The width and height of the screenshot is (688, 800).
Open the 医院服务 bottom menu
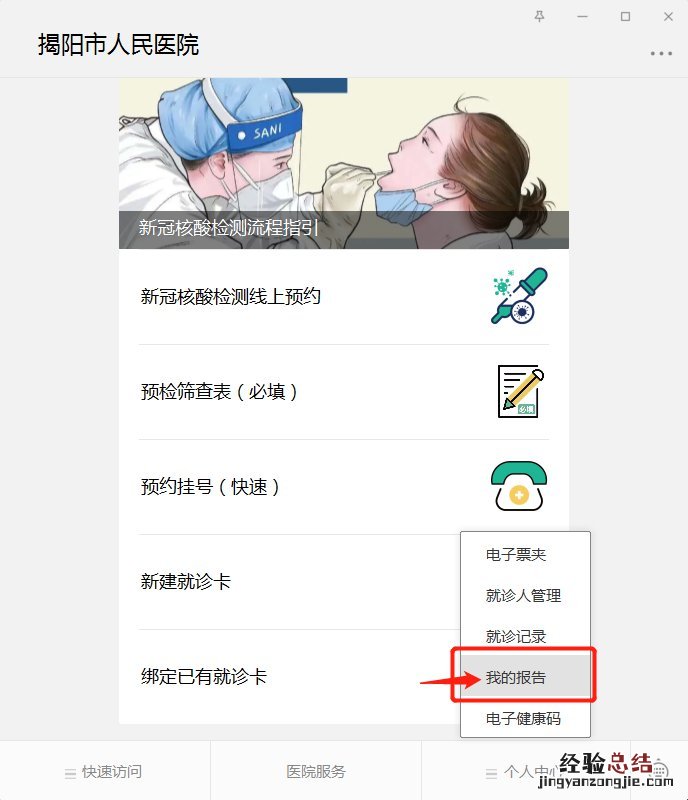coord(316,771)
